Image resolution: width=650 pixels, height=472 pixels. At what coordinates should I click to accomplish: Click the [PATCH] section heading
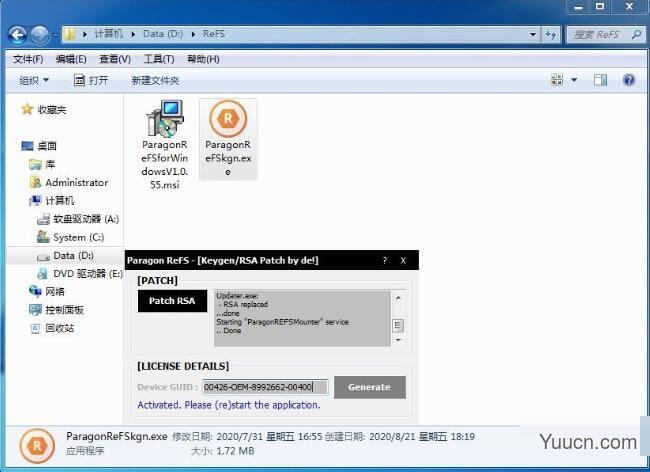tap(157, 281)
